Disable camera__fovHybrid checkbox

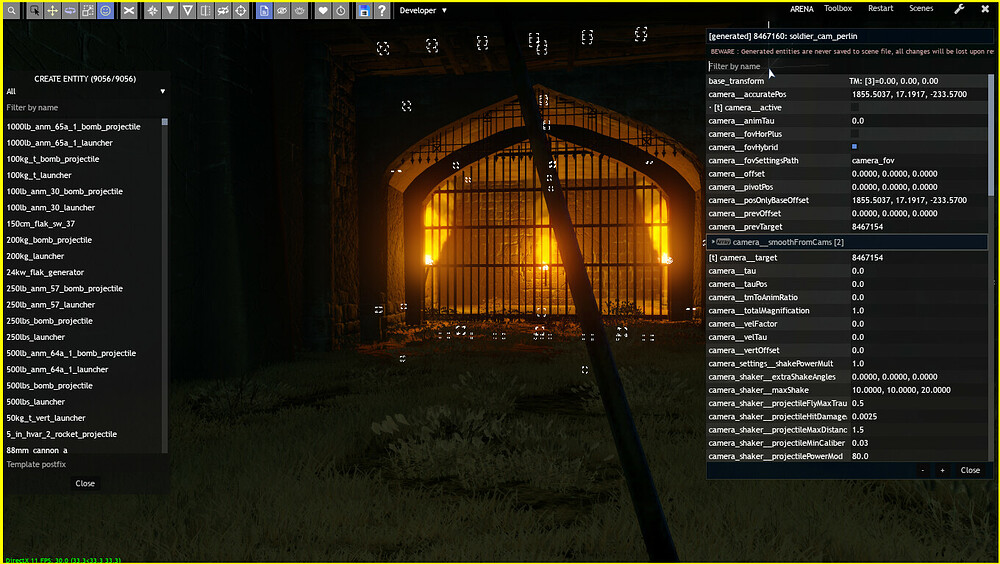click(x=855, y=147)
